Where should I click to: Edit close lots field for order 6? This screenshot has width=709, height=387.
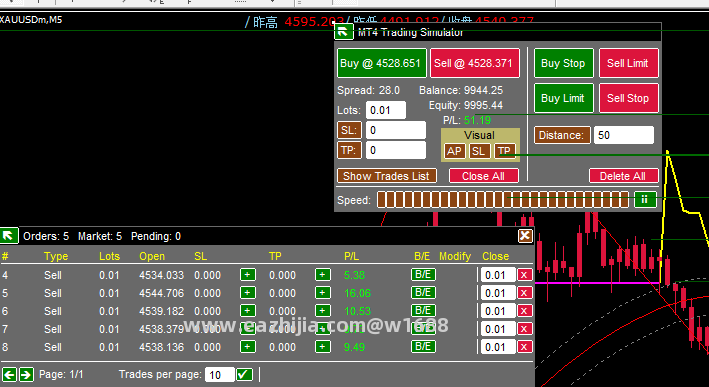click(498, 311)
